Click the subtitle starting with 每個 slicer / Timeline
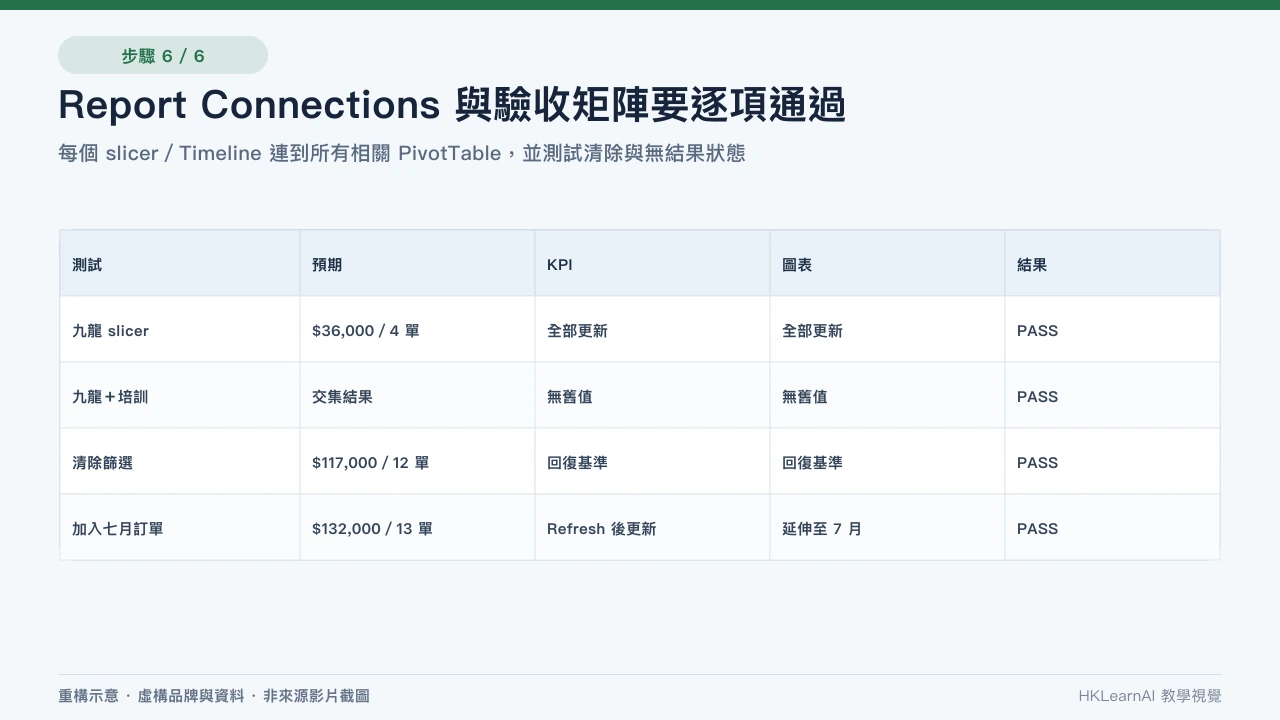The height and width of the screenshot is (720, 1280). (402, 153)
